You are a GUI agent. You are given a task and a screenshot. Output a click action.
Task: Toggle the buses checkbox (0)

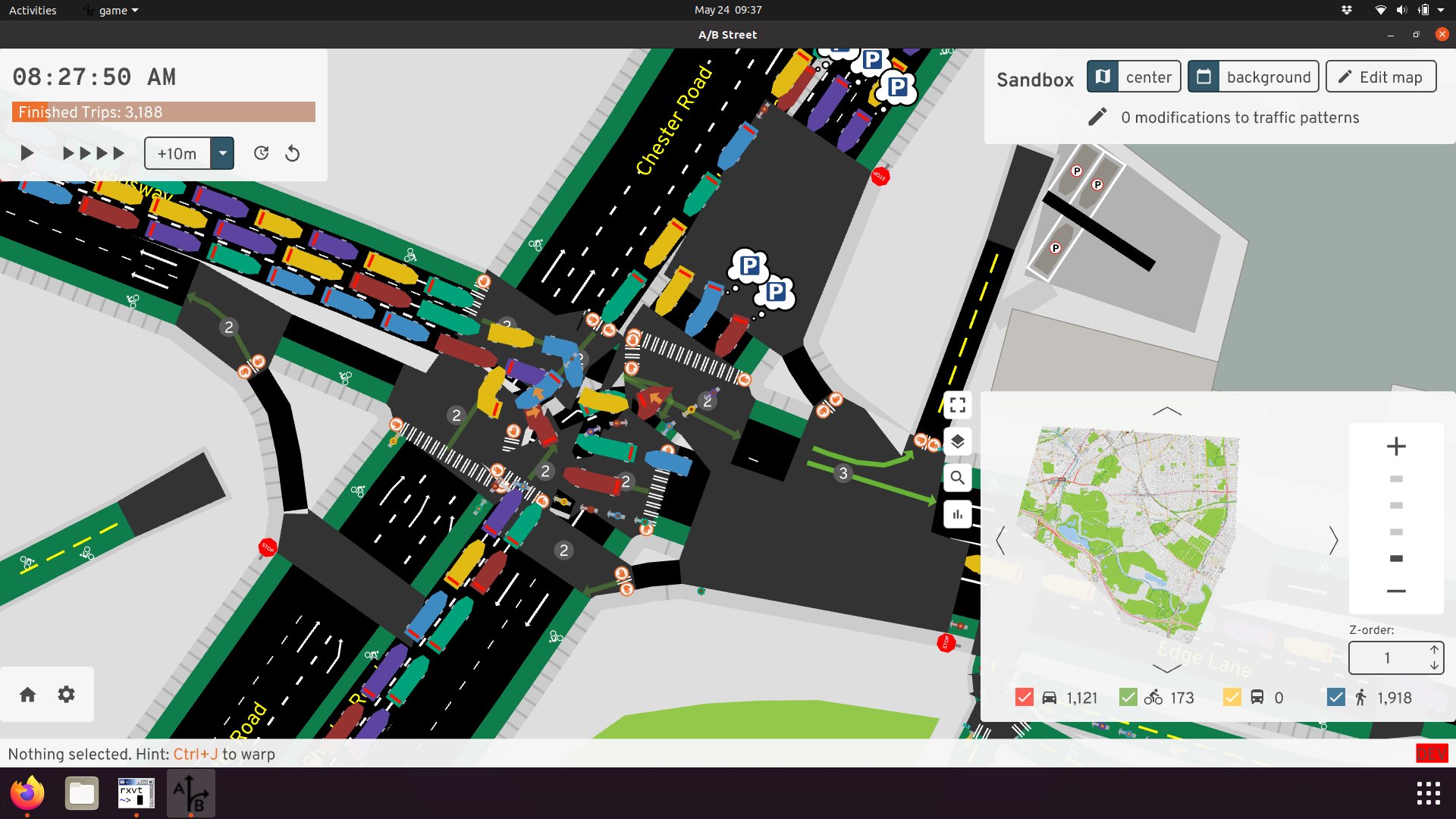[1232, 697]
